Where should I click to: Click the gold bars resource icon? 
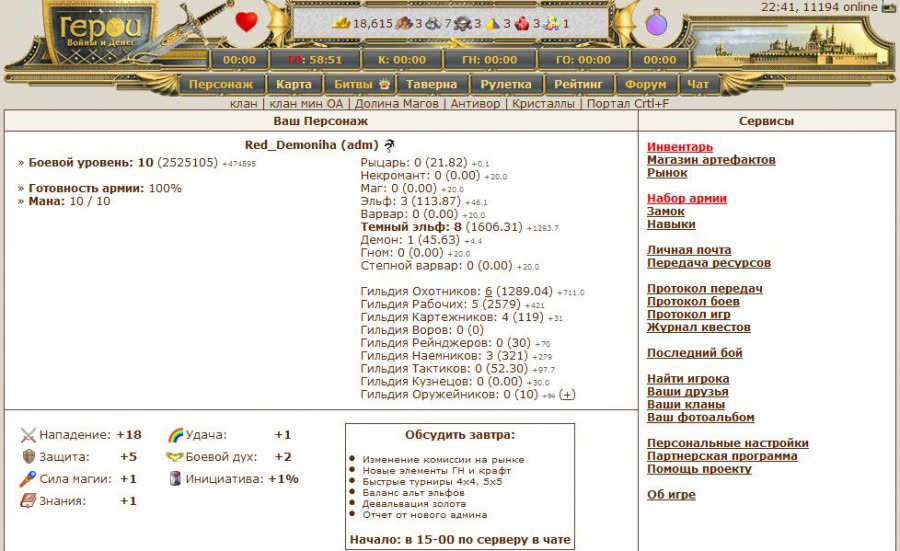point(342,24)
